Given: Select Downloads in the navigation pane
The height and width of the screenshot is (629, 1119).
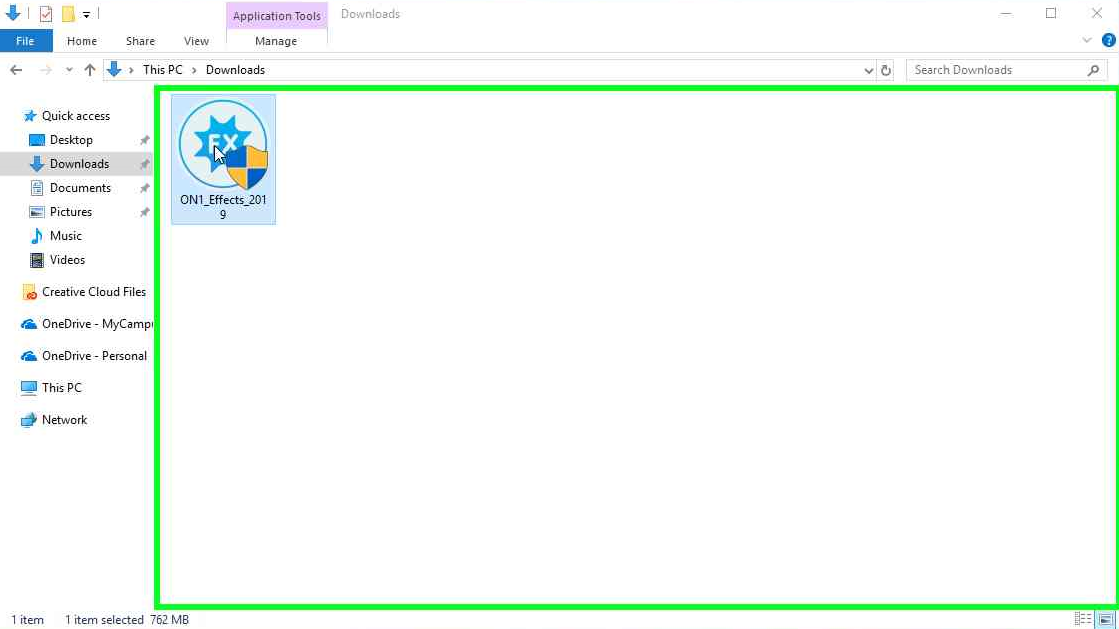Looking at the screenshot, I should click(x=79, y=163).
